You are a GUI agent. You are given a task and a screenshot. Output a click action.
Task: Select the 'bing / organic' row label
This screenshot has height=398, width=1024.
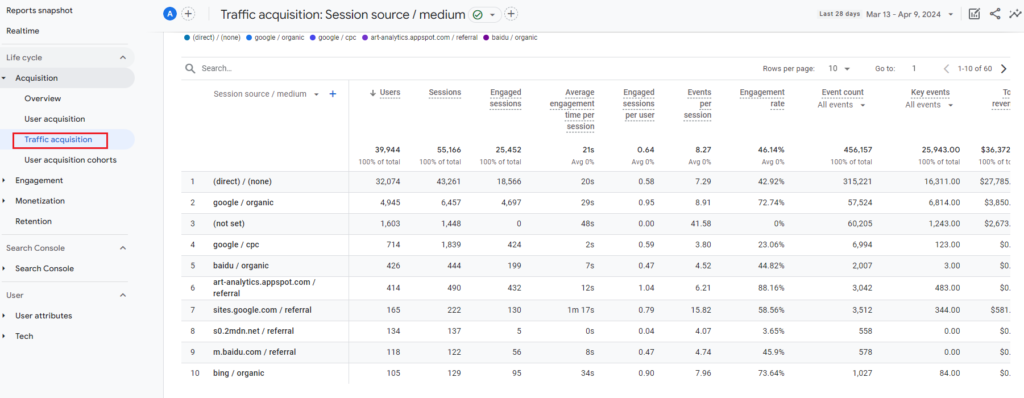tap(238, 373)
